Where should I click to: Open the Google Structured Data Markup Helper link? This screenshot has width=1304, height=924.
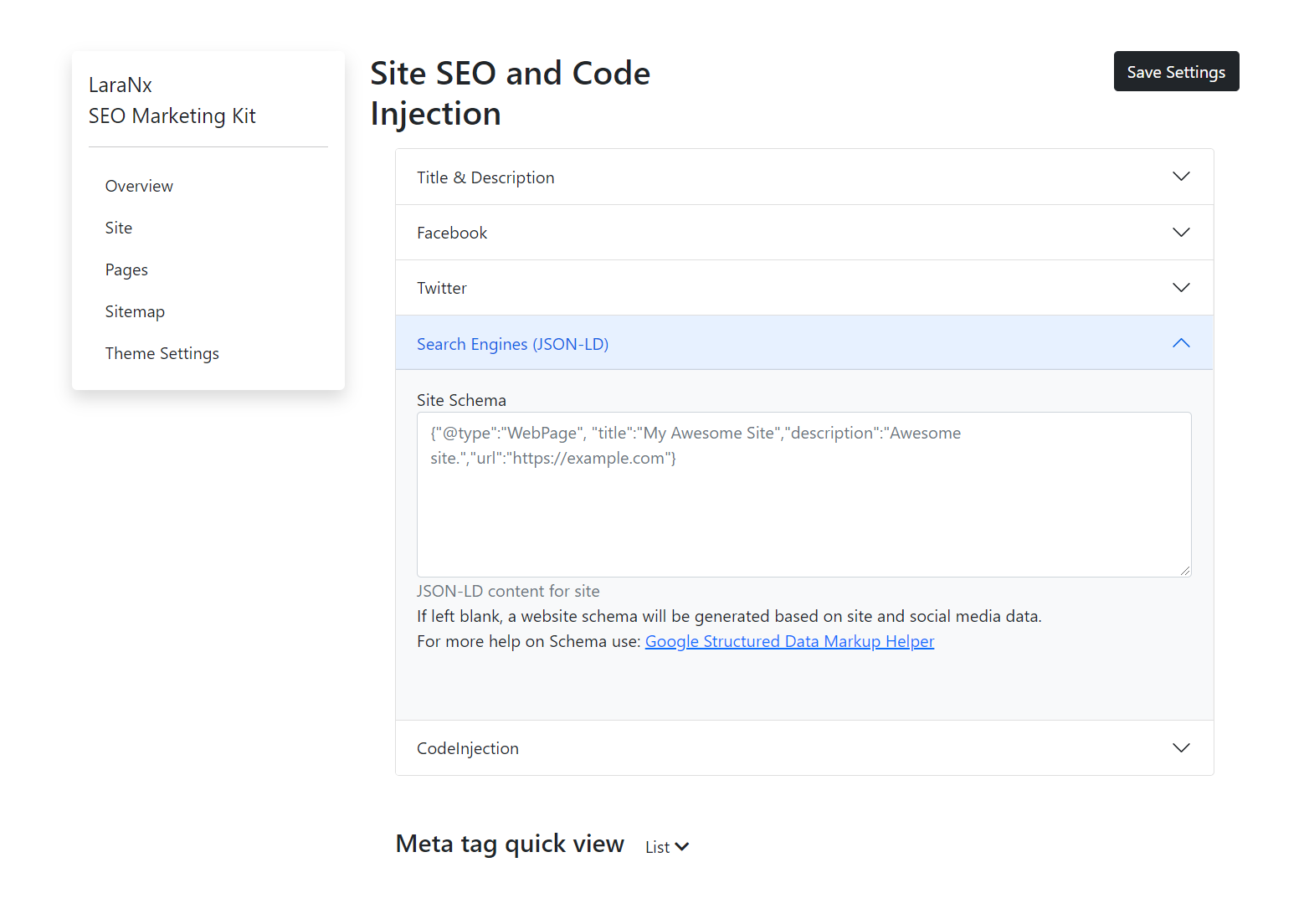pyautogui.click(x=789, y=641)
